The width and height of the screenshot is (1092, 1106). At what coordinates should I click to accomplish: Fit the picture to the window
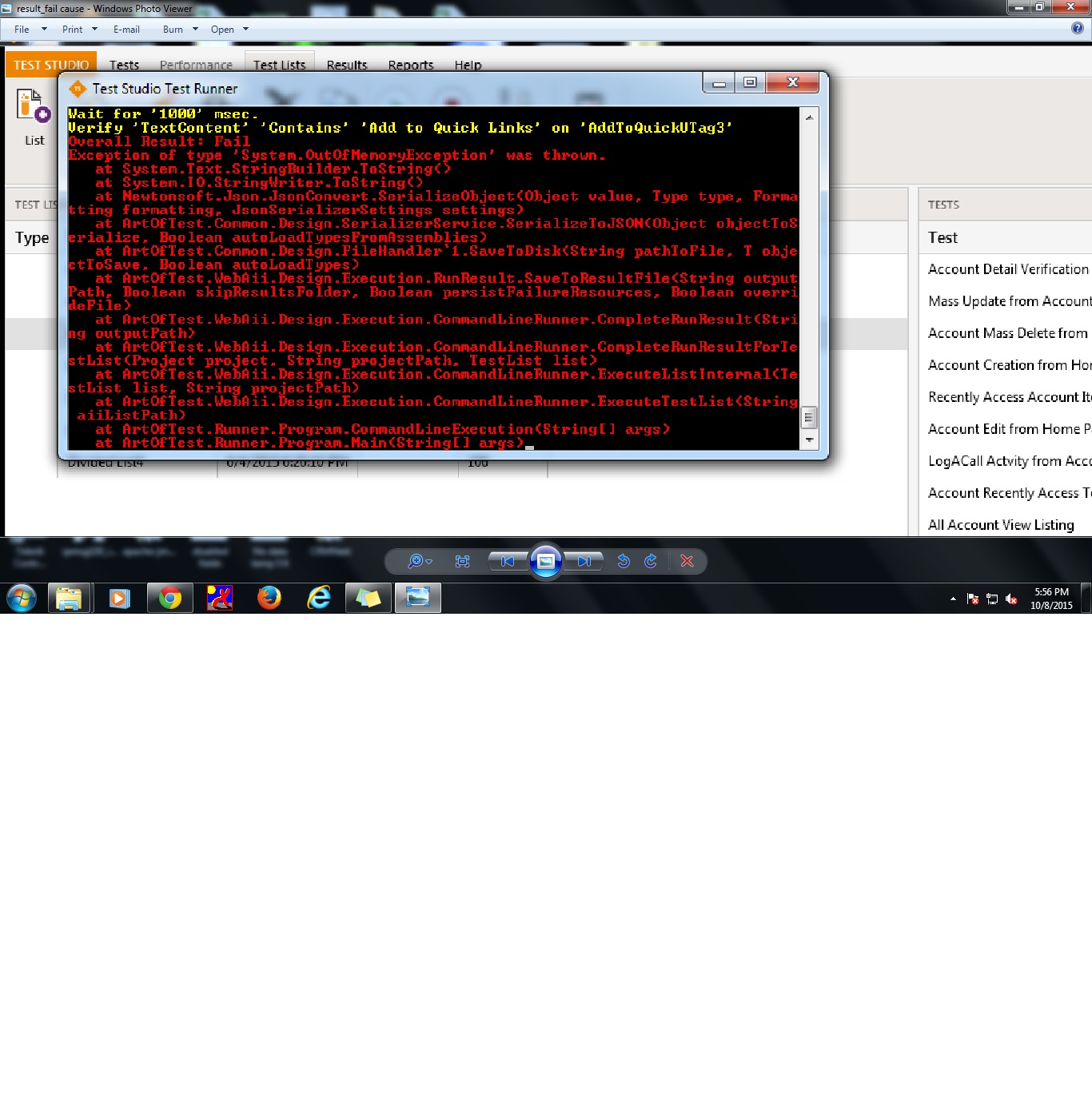click(x=462, y=562)
